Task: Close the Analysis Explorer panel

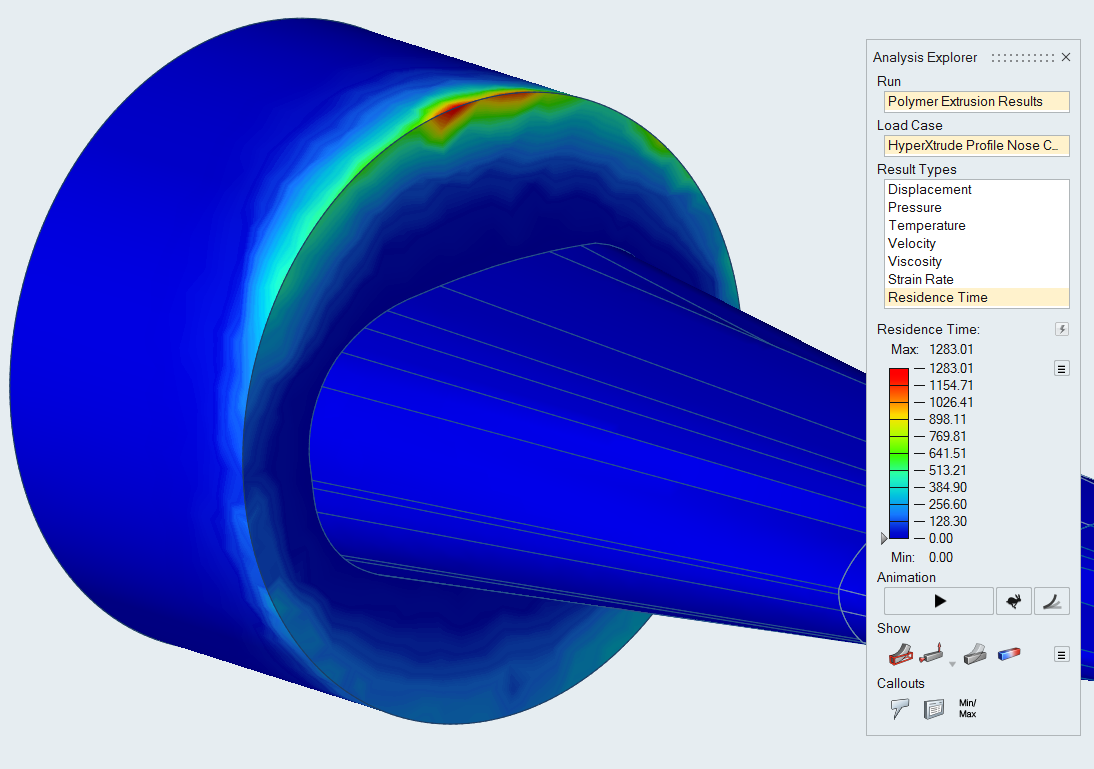Action: click(x=1066, y=58)
